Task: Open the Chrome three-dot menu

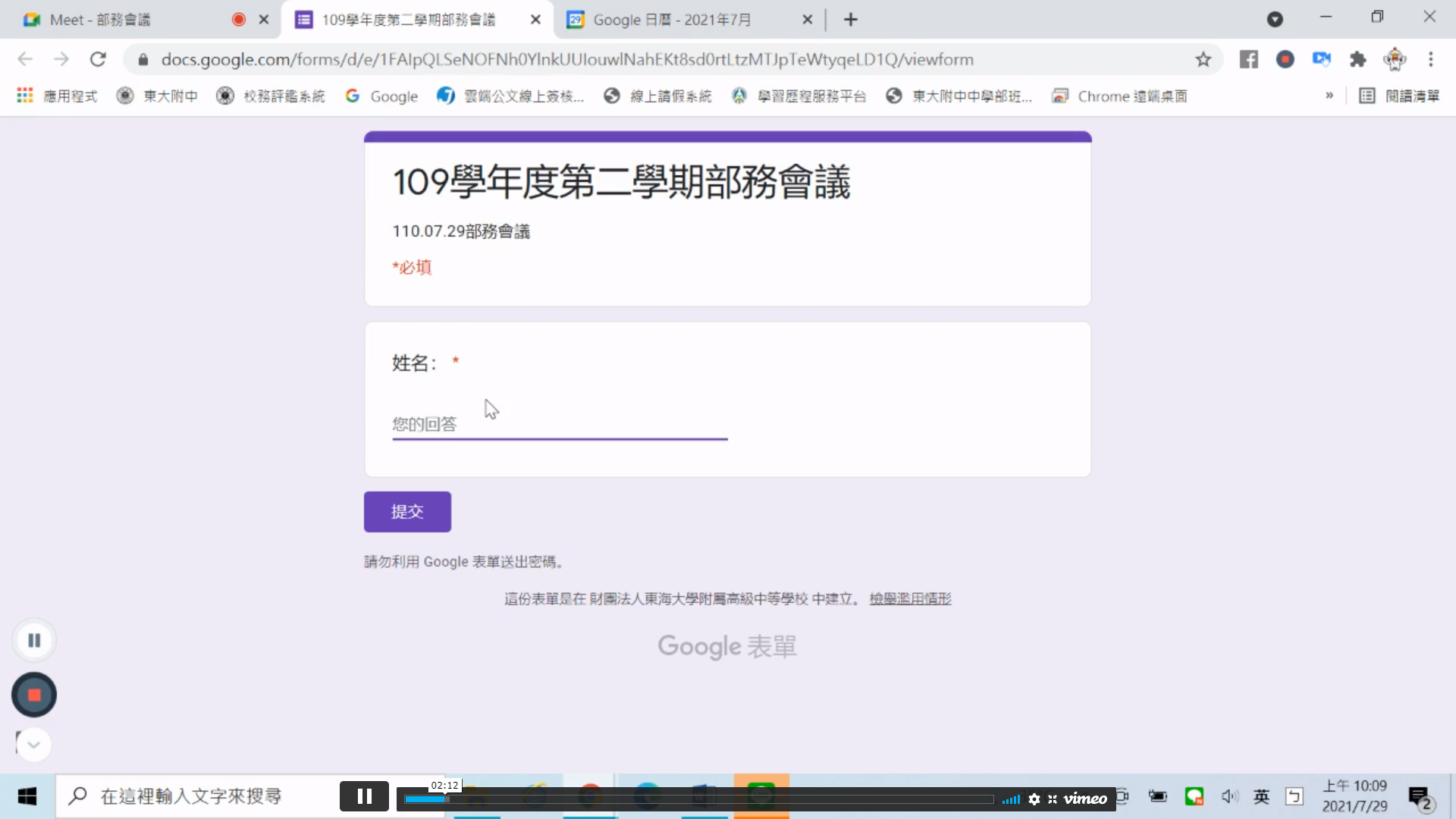Action: point(1430,59)
